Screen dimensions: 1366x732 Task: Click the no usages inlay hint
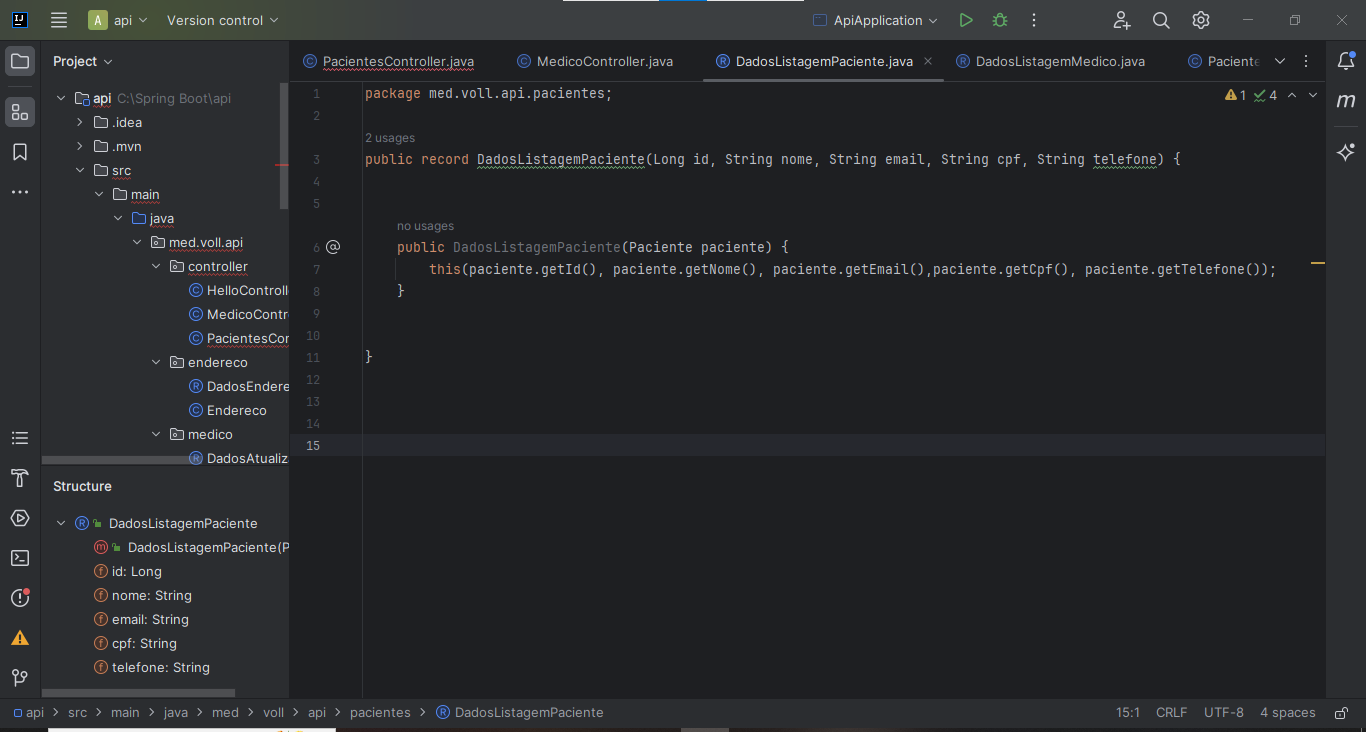425,226
